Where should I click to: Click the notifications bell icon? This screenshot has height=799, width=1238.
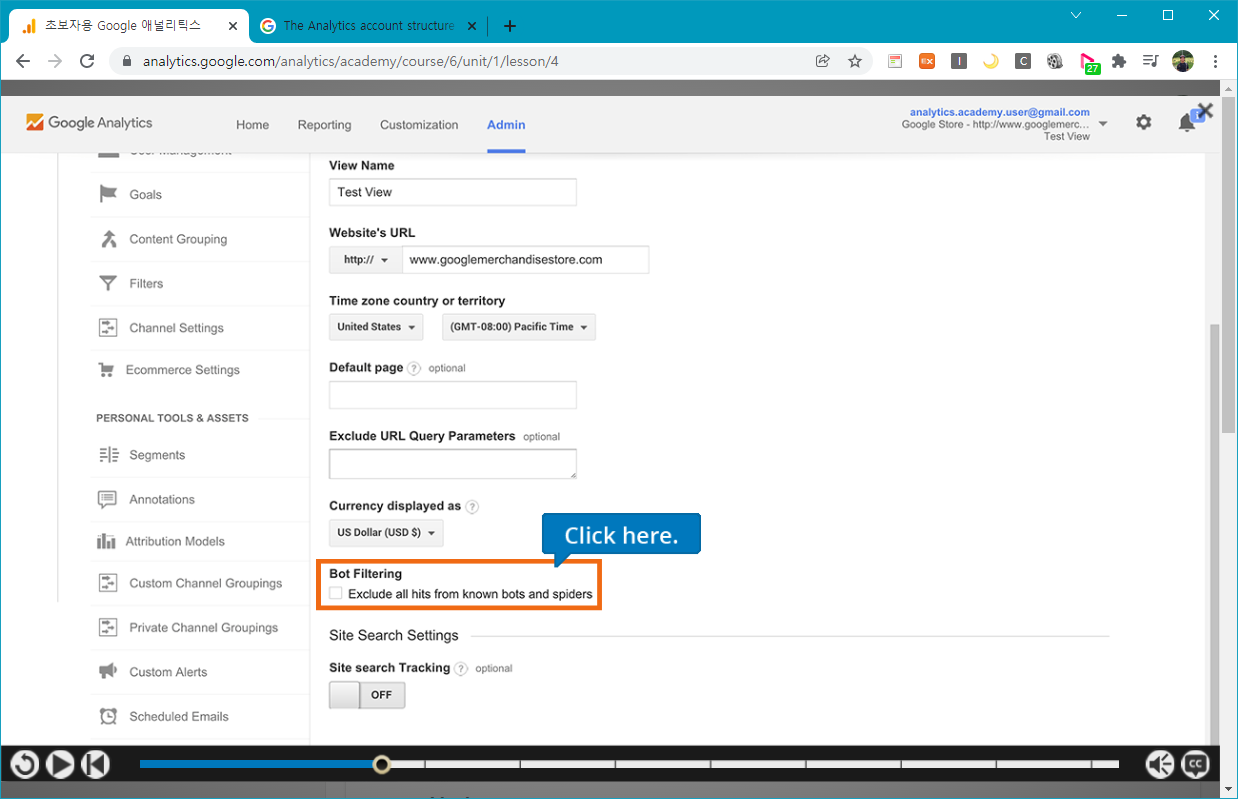pyautogui.click(x=1187, y=122)
